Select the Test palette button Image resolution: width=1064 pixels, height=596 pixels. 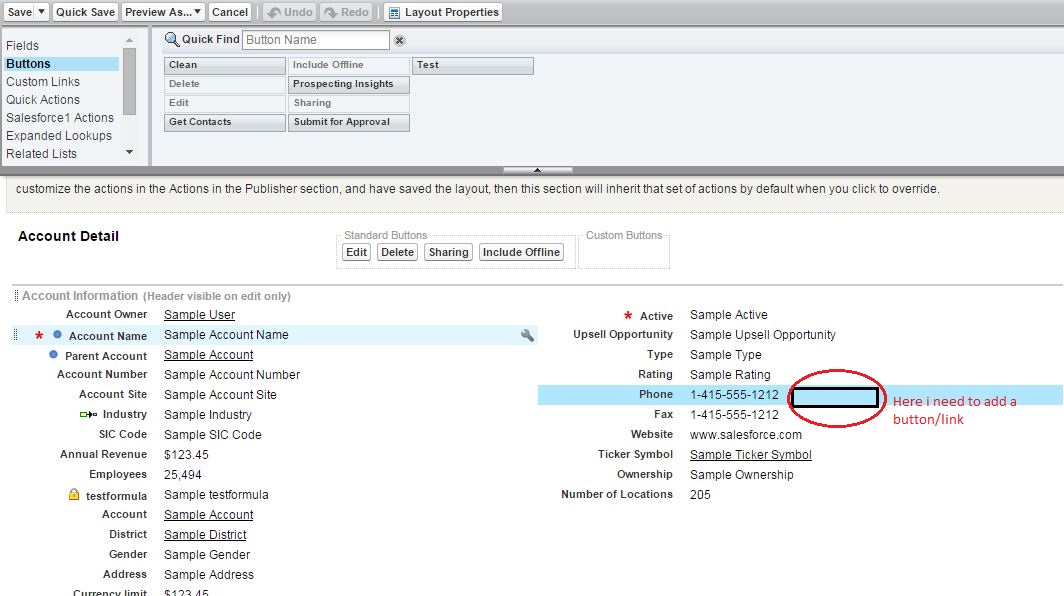[x=473, y=65]
